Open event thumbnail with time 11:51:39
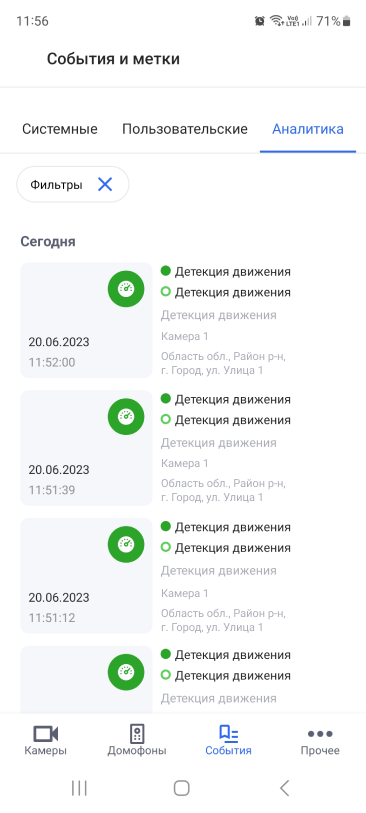The width and height of the screenshot is (366, 813). point(86,448)
